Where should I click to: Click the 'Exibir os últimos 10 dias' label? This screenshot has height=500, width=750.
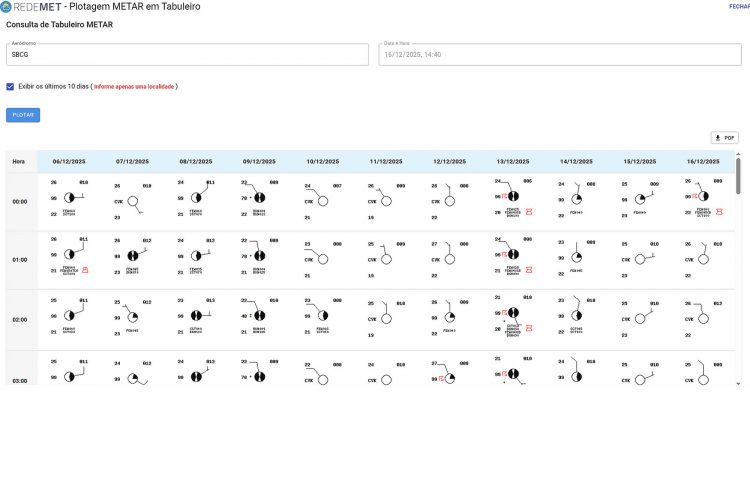pos(52,87)
